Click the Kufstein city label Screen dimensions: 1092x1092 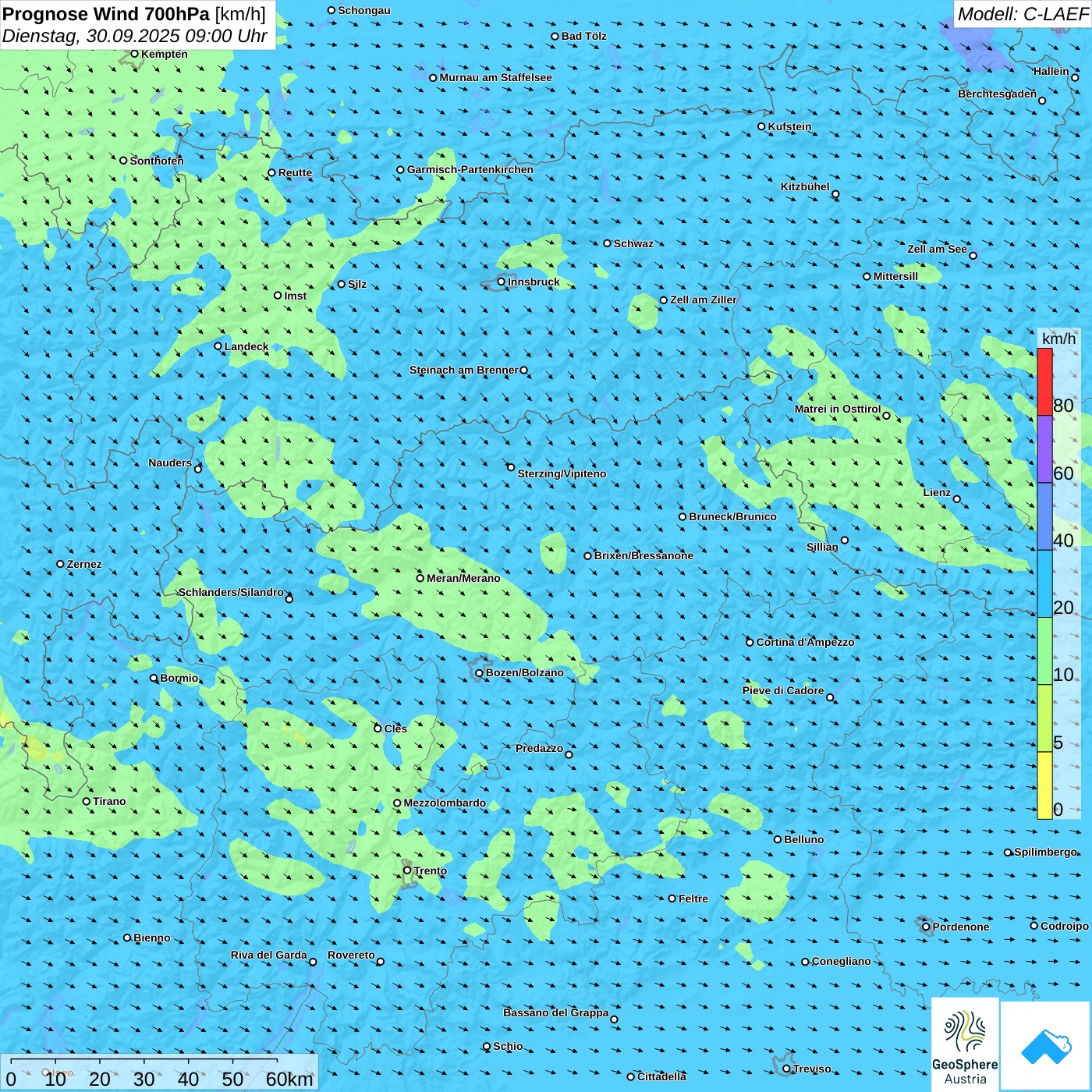click(789, 126)
